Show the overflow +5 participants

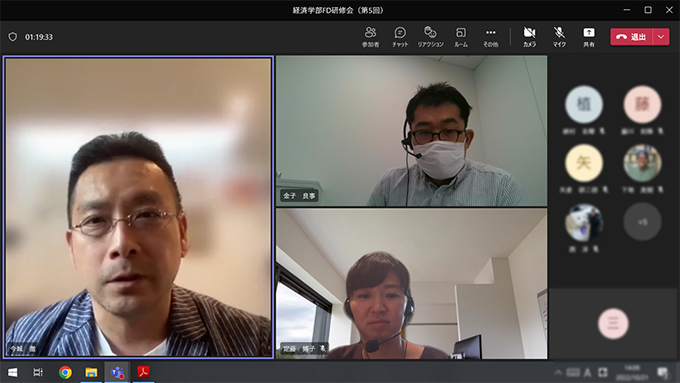(642, 222)
